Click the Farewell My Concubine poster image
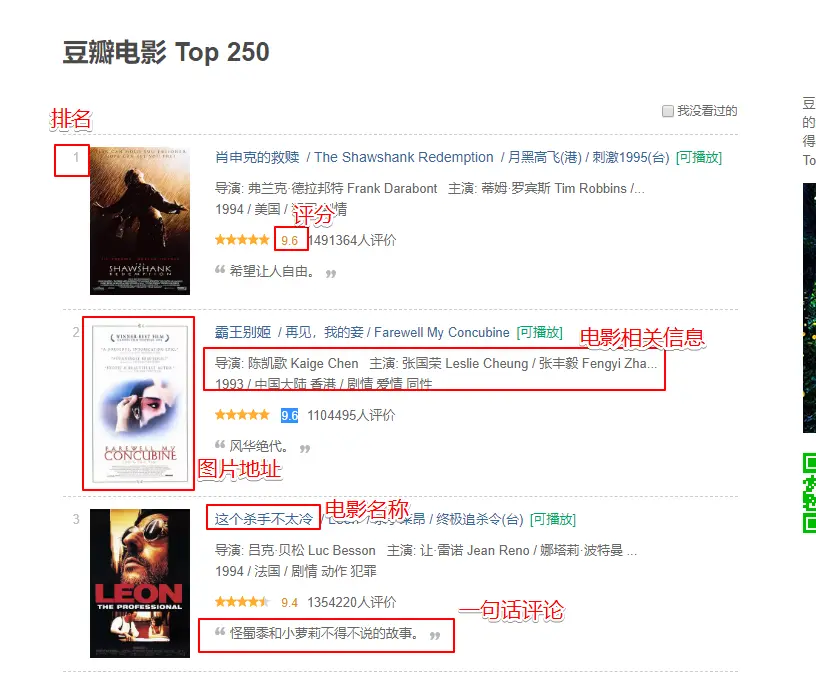This screenshot has width=816, height=684. point(139,403)
